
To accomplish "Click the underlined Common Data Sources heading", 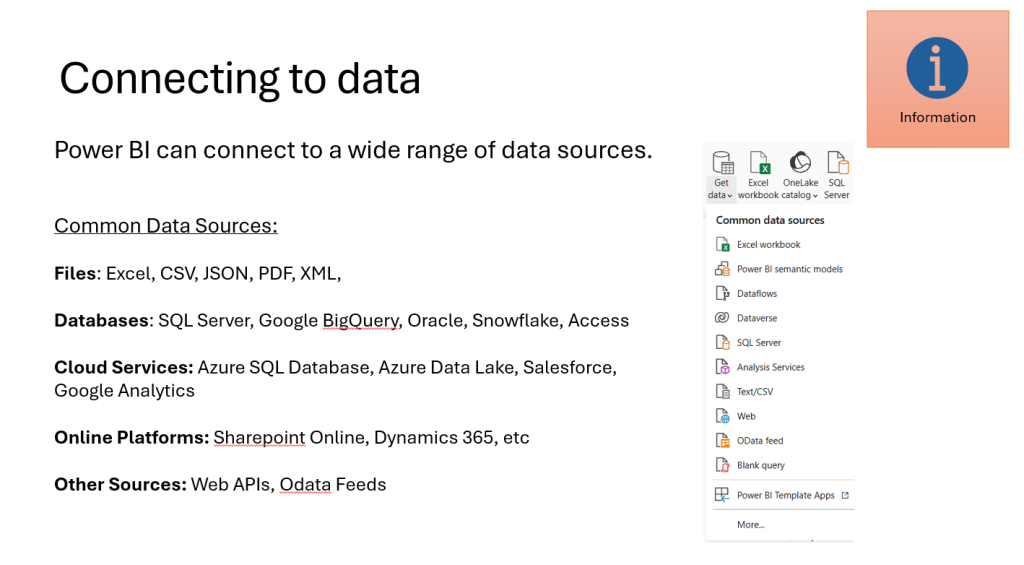I will pyautogui.click(x=166, y=225).
